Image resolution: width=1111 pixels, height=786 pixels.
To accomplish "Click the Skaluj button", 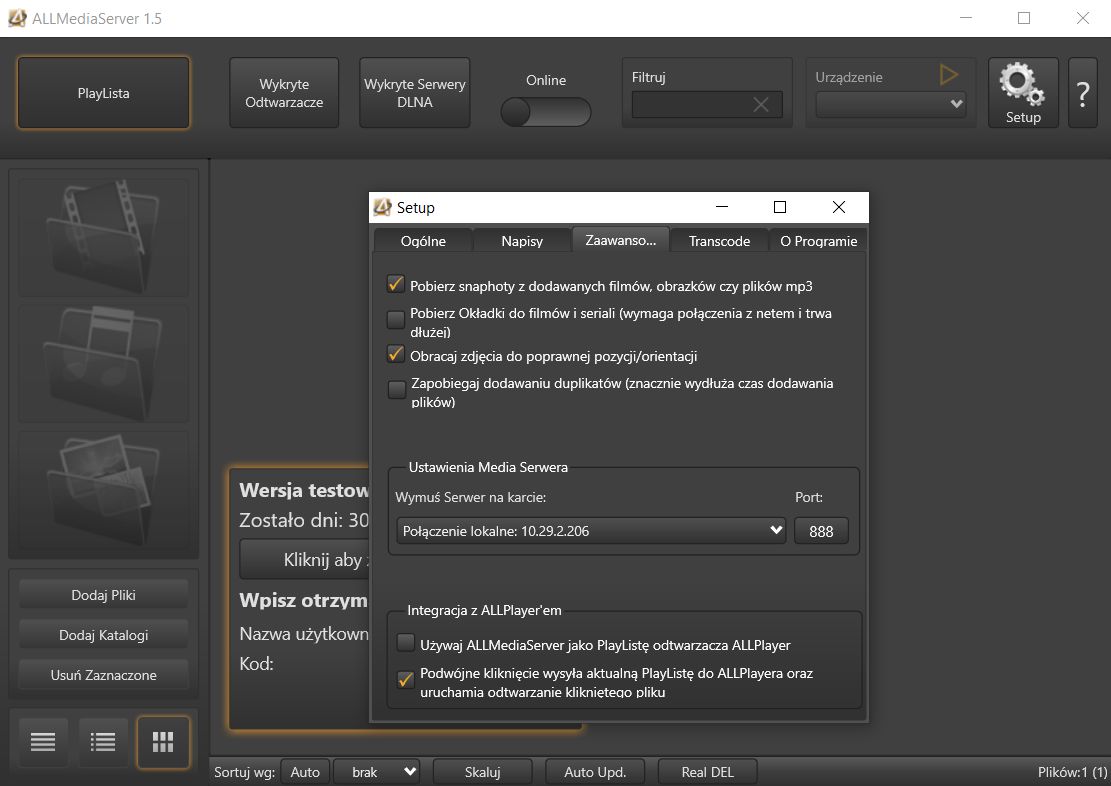I will (483, 772).
